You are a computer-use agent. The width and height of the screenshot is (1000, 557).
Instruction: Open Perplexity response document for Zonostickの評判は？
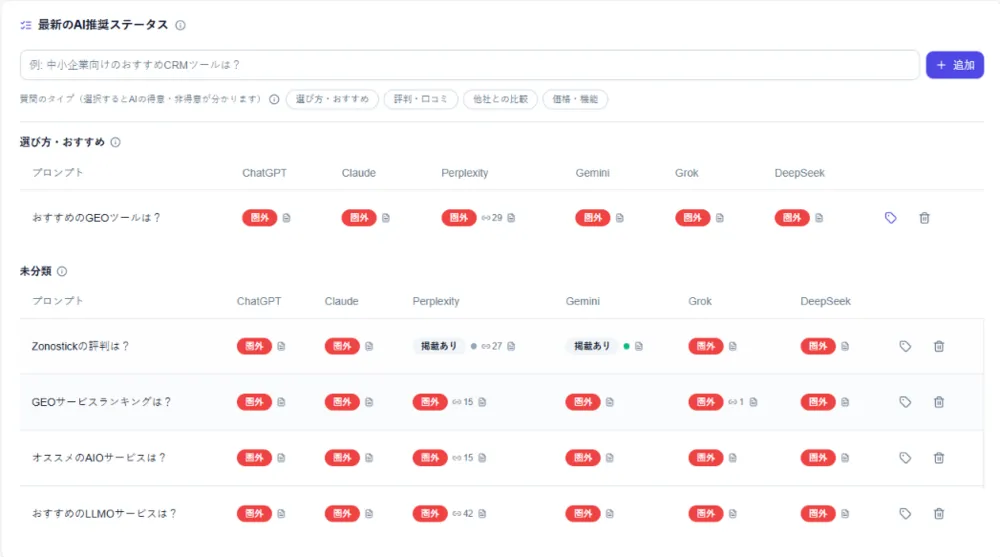coord(511,346)
